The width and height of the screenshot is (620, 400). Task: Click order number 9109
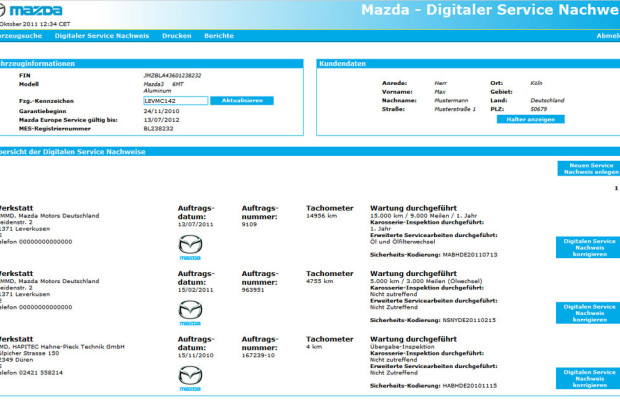pos(249,224)
